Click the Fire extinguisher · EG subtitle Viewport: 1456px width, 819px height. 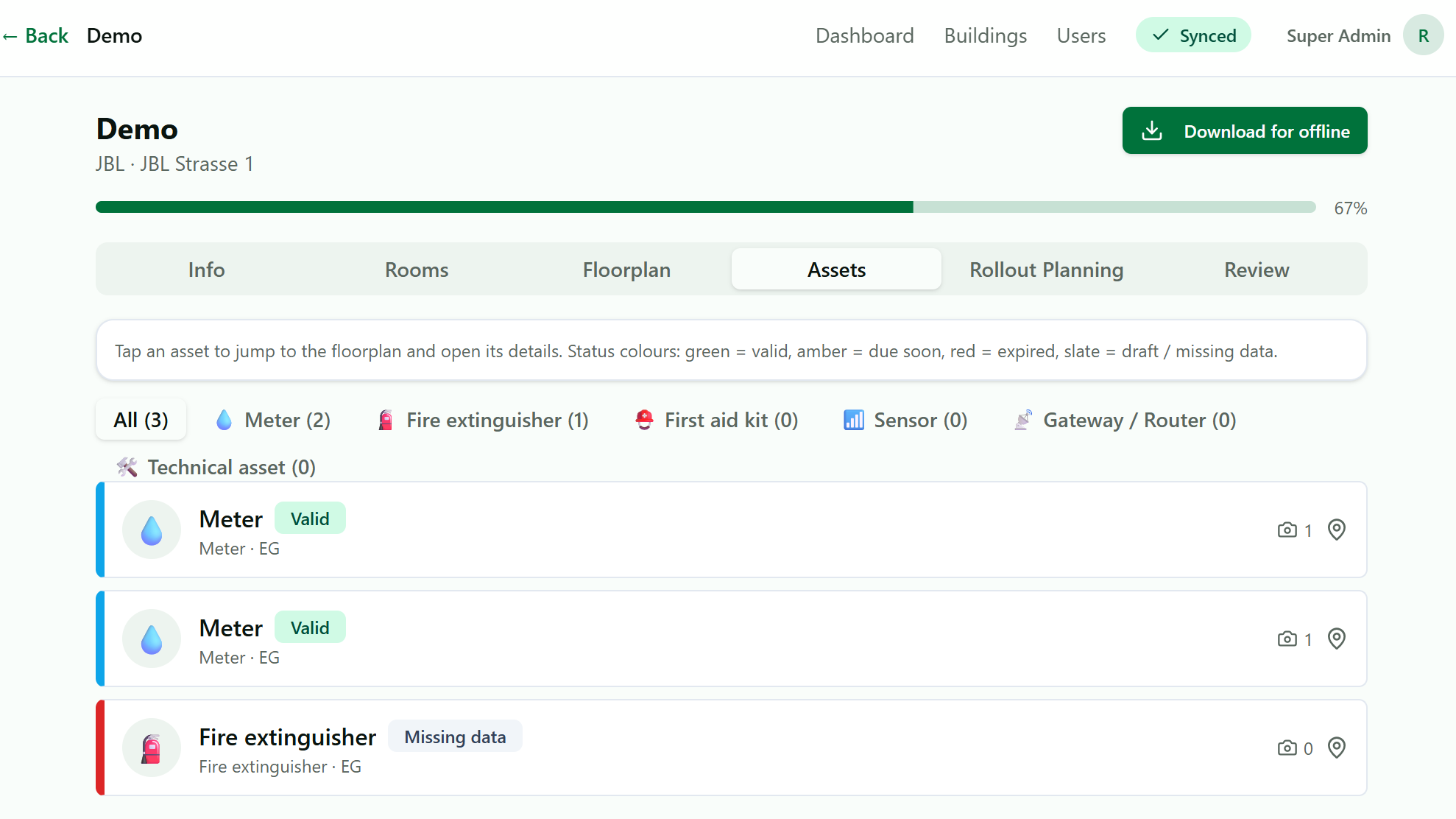coord(280,767)
